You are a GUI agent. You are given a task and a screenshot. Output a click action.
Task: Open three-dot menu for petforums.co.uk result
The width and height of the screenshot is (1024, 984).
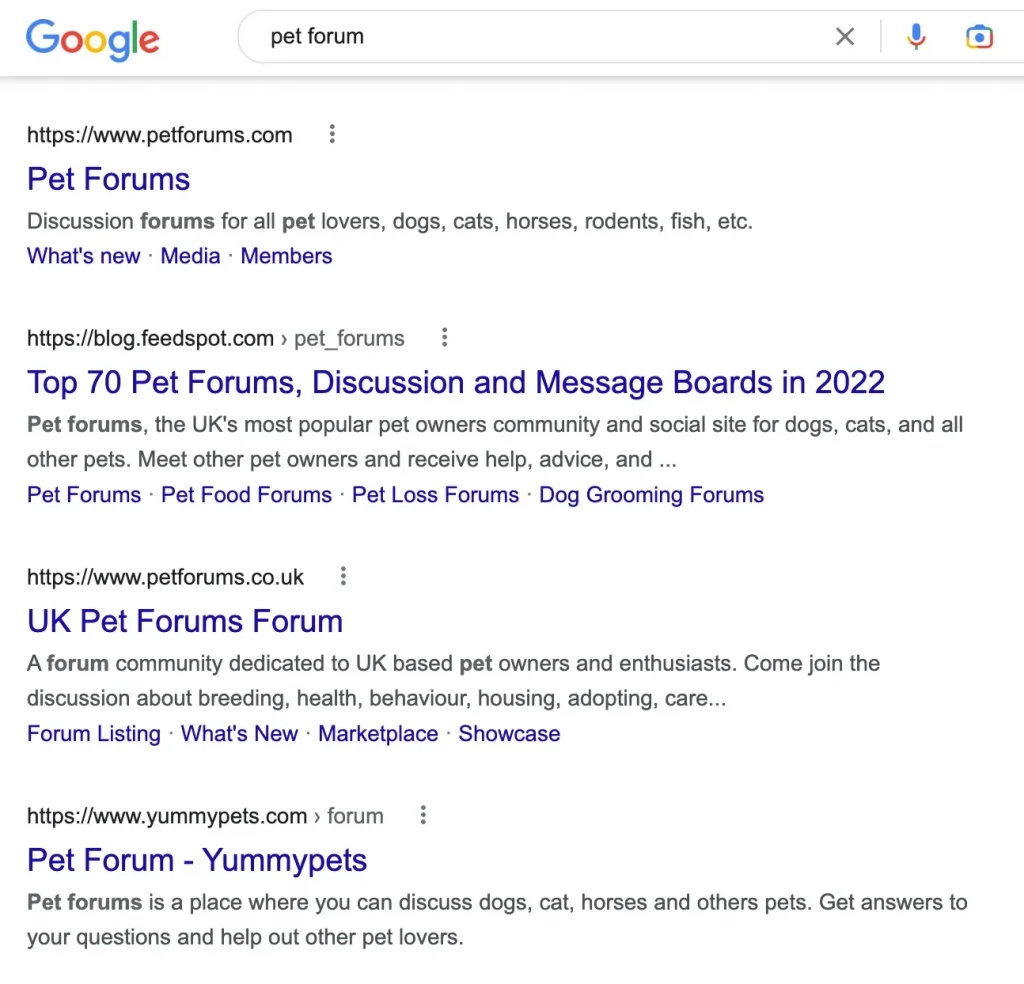pos(344,577)
